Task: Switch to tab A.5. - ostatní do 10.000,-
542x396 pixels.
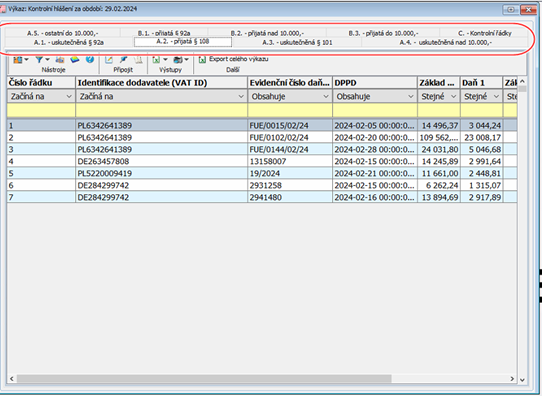Action: 63,33
